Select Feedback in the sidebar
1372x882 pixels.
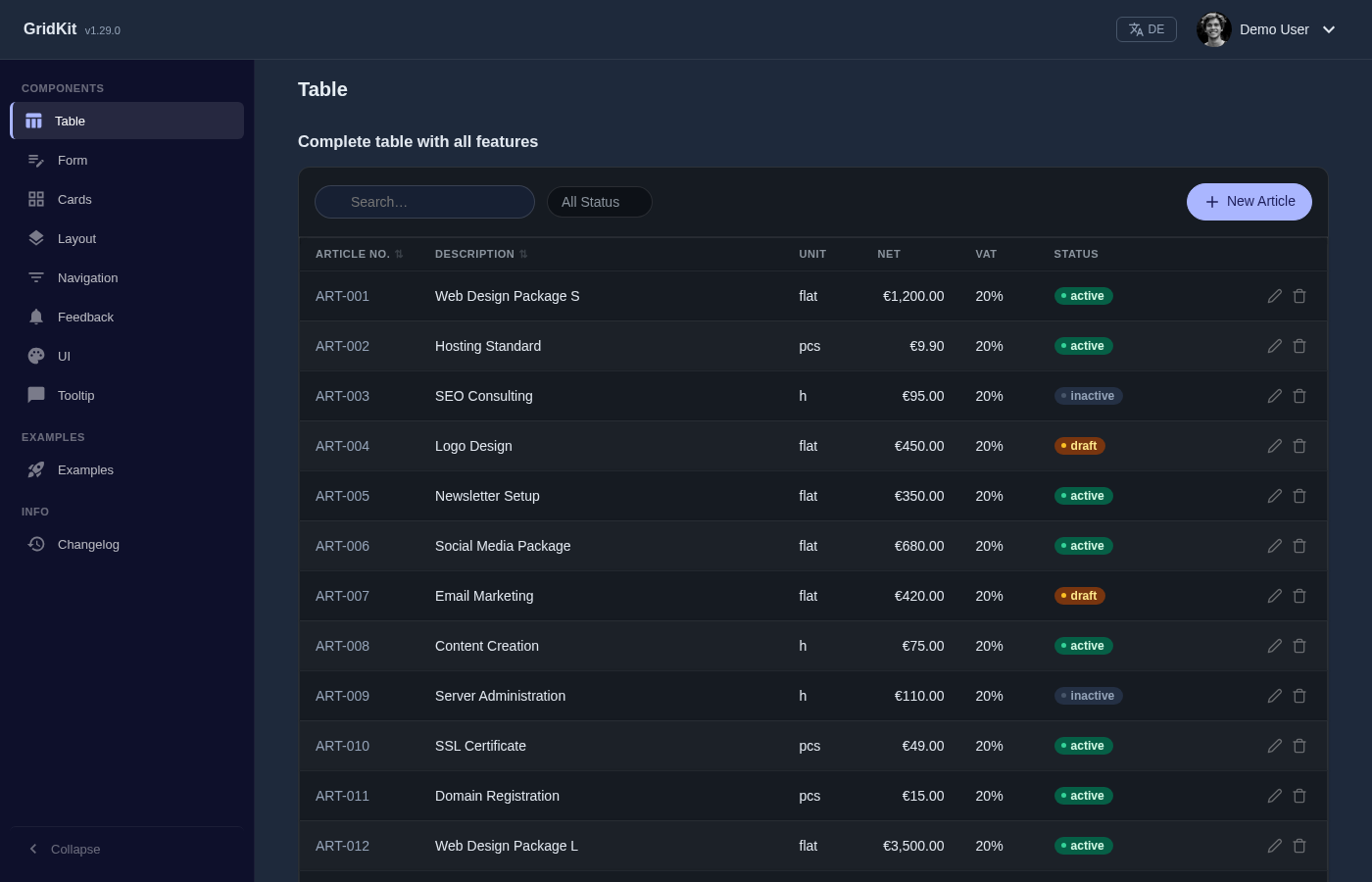click(127, 317)
